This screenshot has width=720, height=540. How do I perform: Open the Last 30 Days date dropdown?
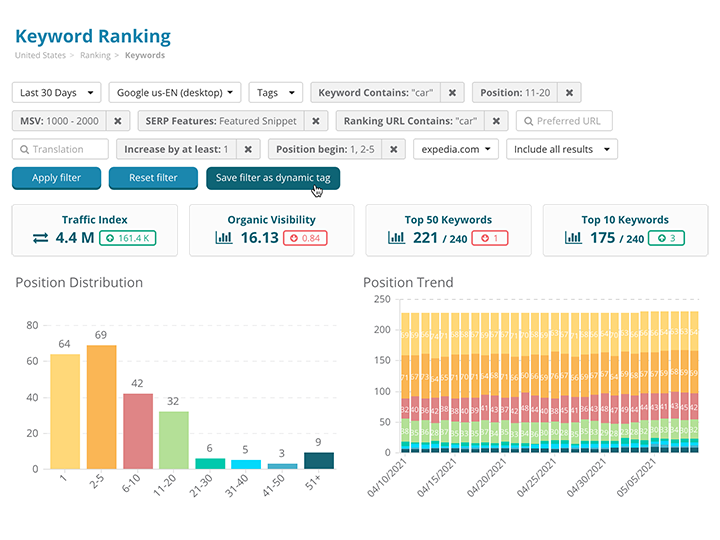tap(60, 93)
